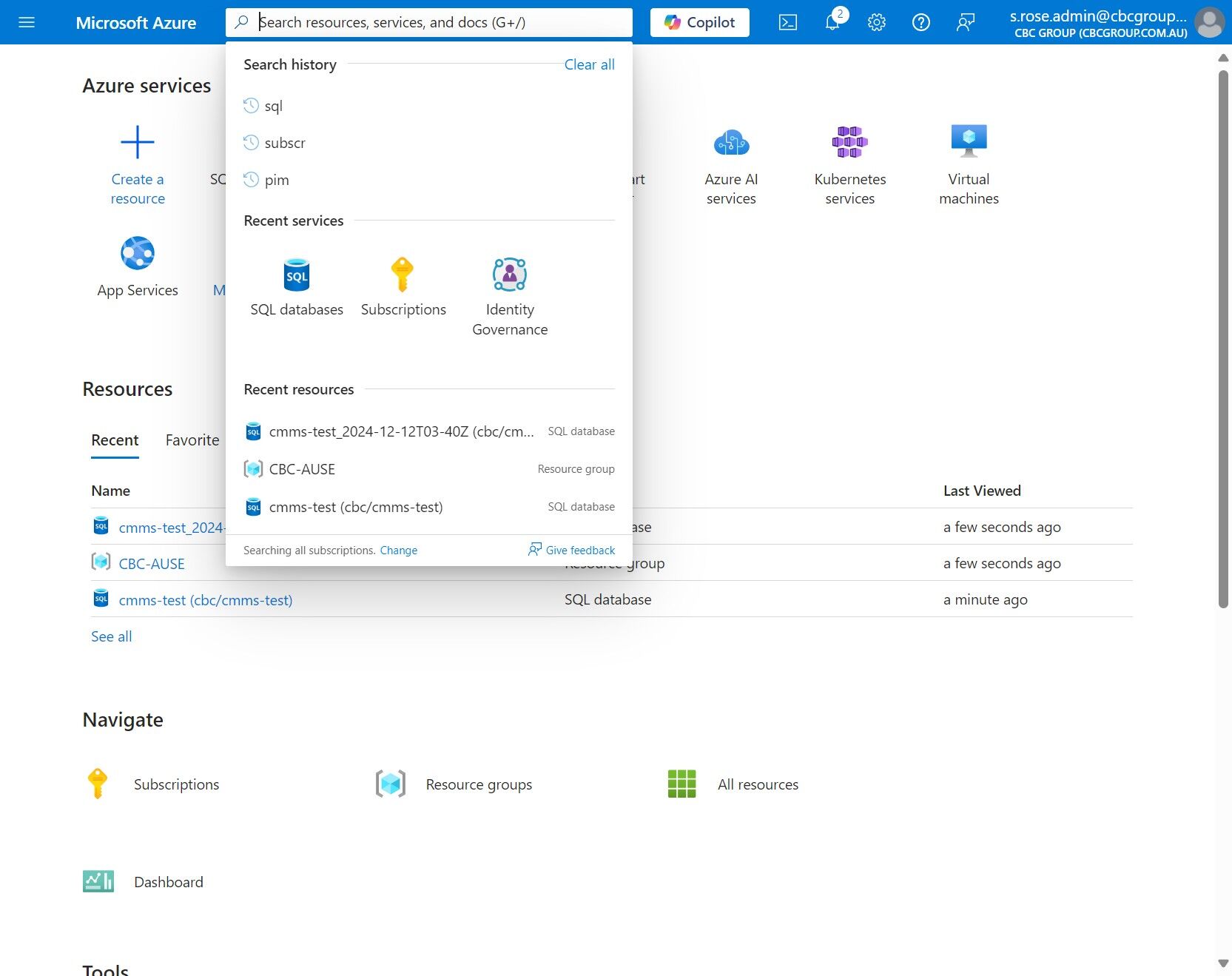
Task: Open SQL databases in Recent services
Action: (x=297, y=289)
